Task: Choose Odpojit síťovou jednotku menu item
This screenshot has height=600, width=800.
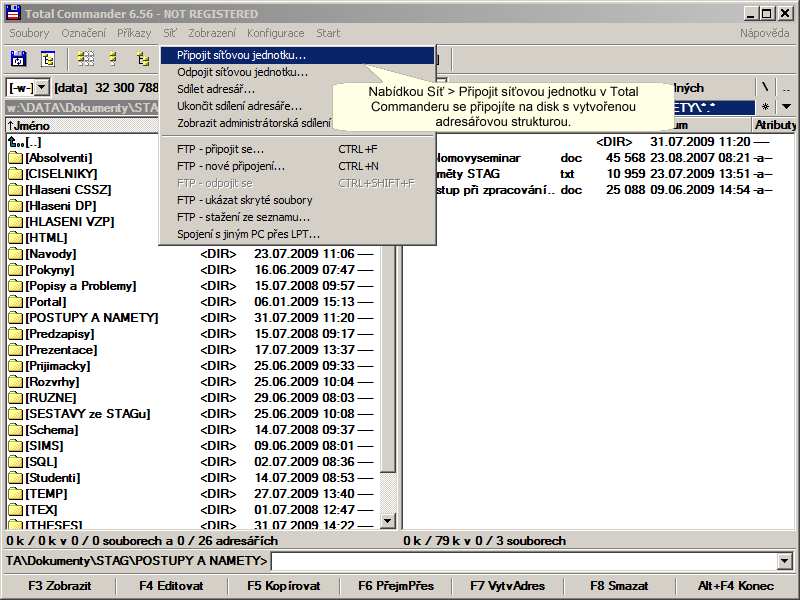Action: tap(297, 72)
